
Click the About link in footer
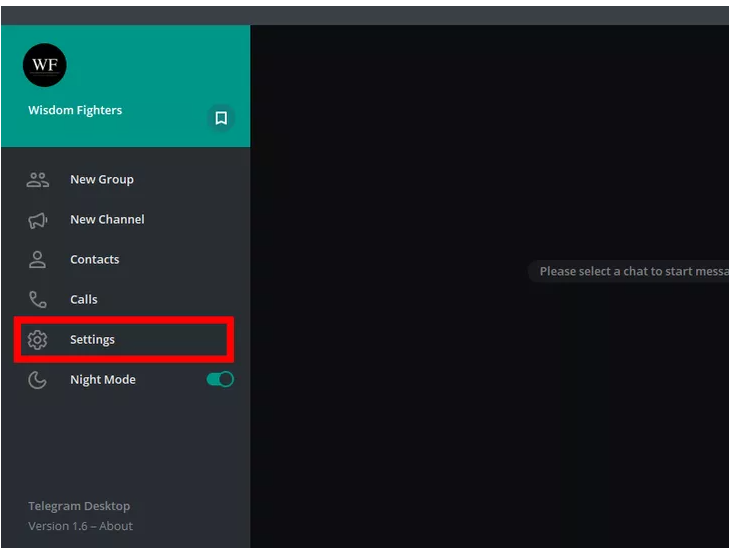coord(116,526)
